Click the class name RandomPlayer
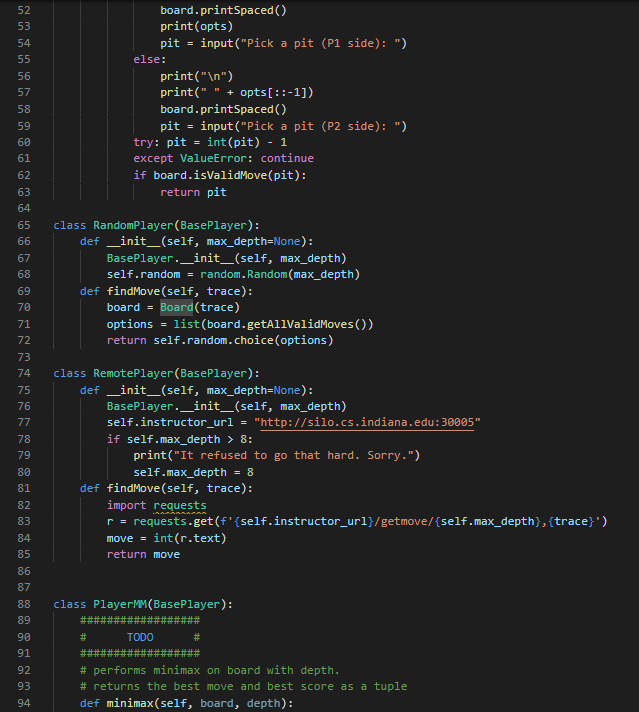 [x=133, y=225]
